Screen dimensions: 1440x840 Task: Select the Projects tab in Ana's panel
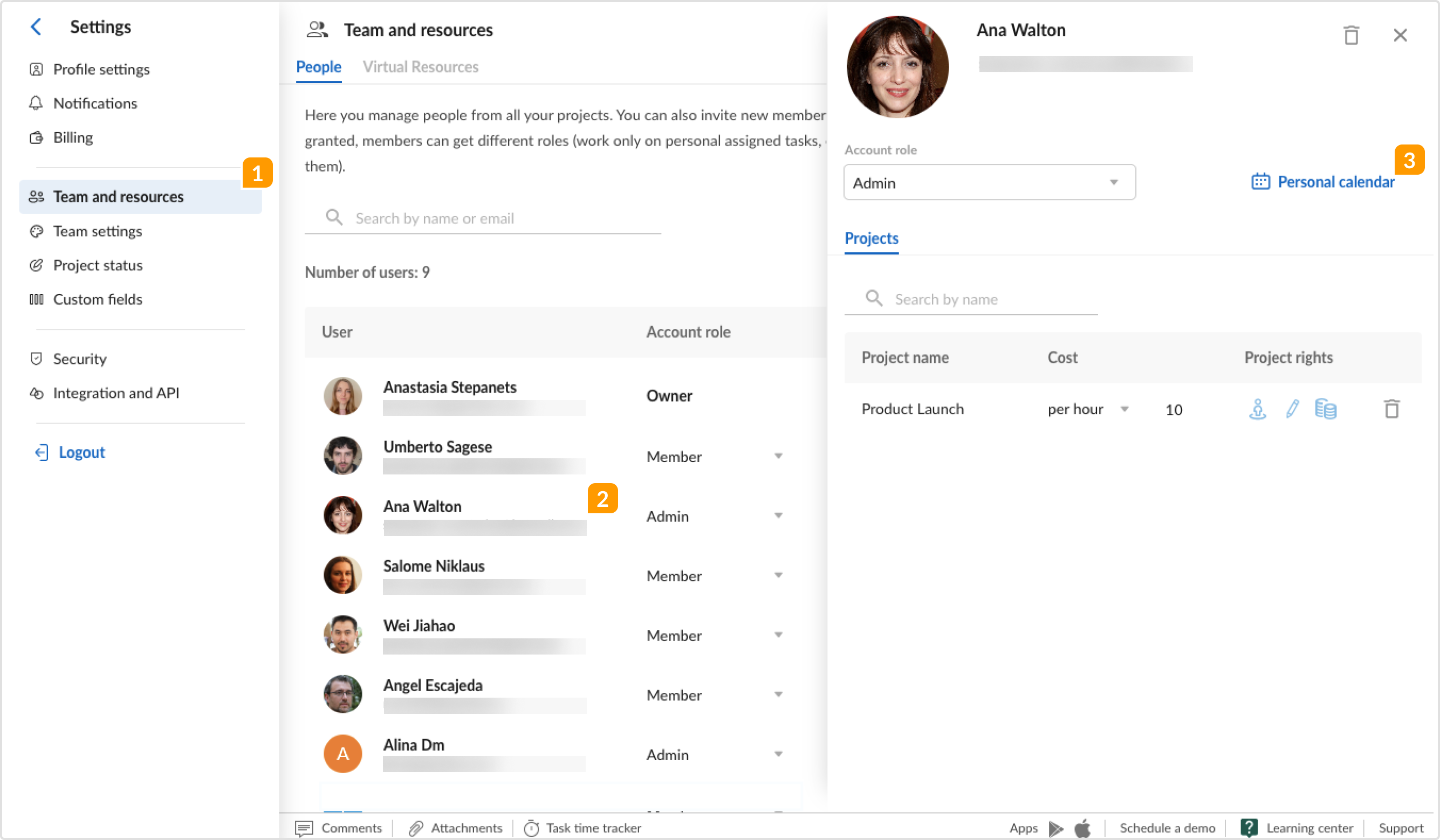[870, 238]
